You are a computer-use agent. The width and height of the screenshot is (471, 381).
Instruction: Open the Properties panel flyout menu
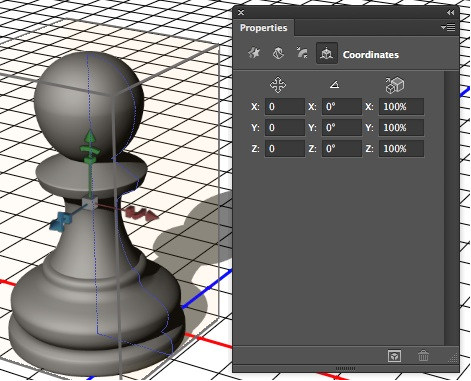[x=448, y=27]
